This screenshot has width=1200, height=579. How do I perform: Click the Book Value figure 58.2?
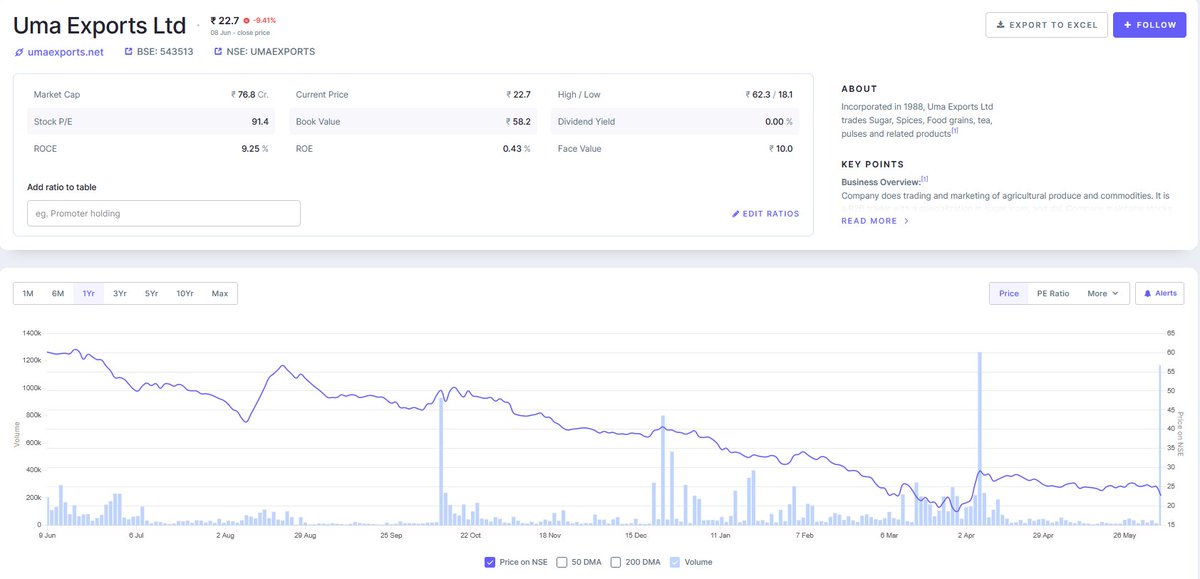[x=518, y=121]
